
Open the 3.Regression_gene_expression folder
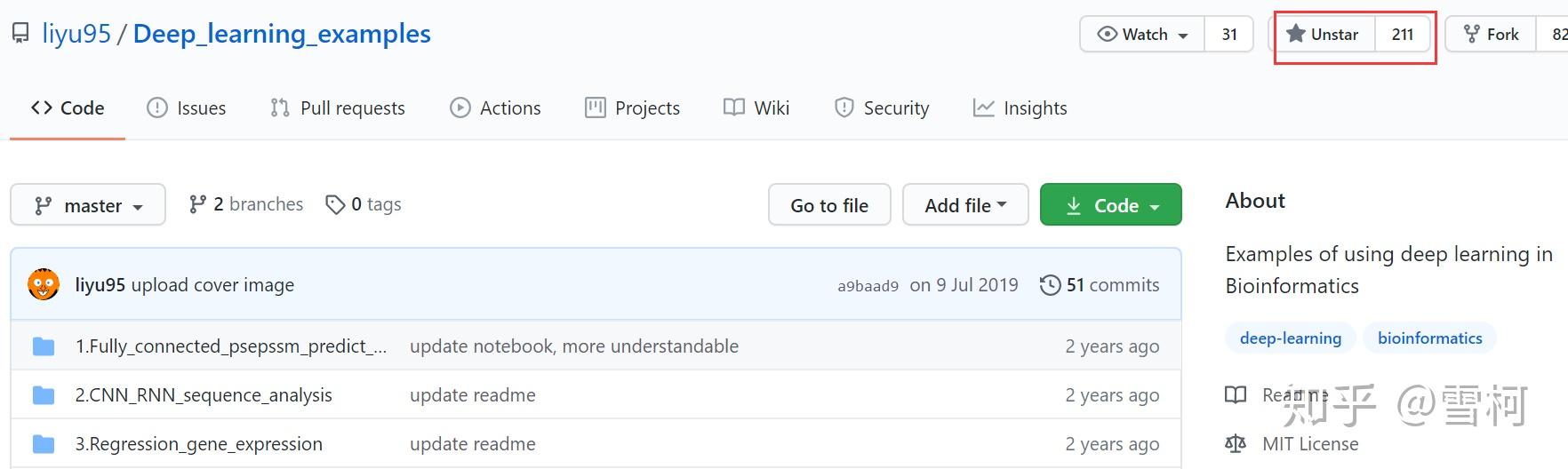[199, 444]
